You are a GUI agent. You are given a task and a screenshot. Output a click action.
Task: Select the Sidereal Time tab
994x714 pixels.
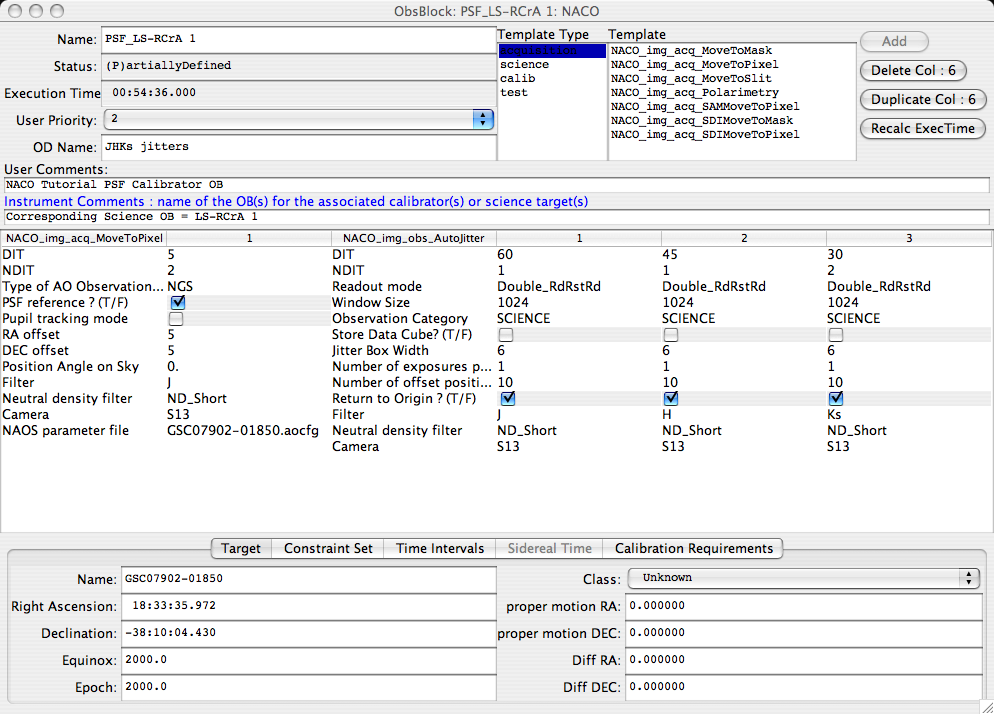pos(550,548)
